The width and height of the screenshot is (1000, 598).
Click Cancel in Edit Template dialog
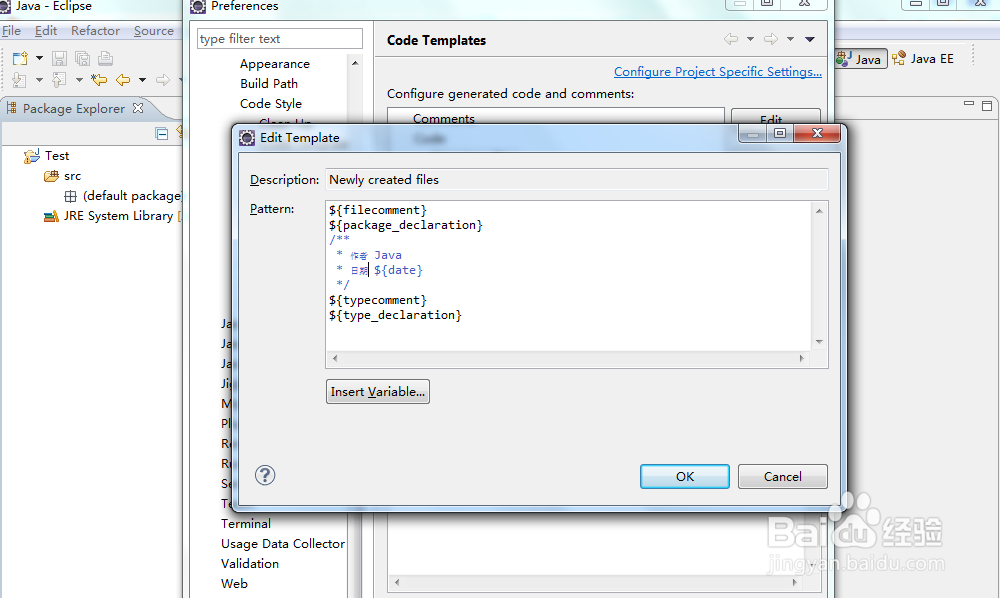pyautogui.click(x=783, y=476)
